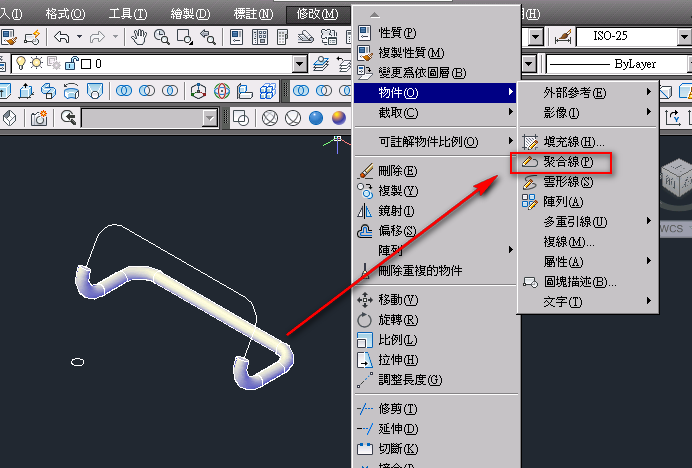Screen dimensions: 692x468
Task: Switch to 2D Wireframe visual style icon
Action: click(241, 118)
